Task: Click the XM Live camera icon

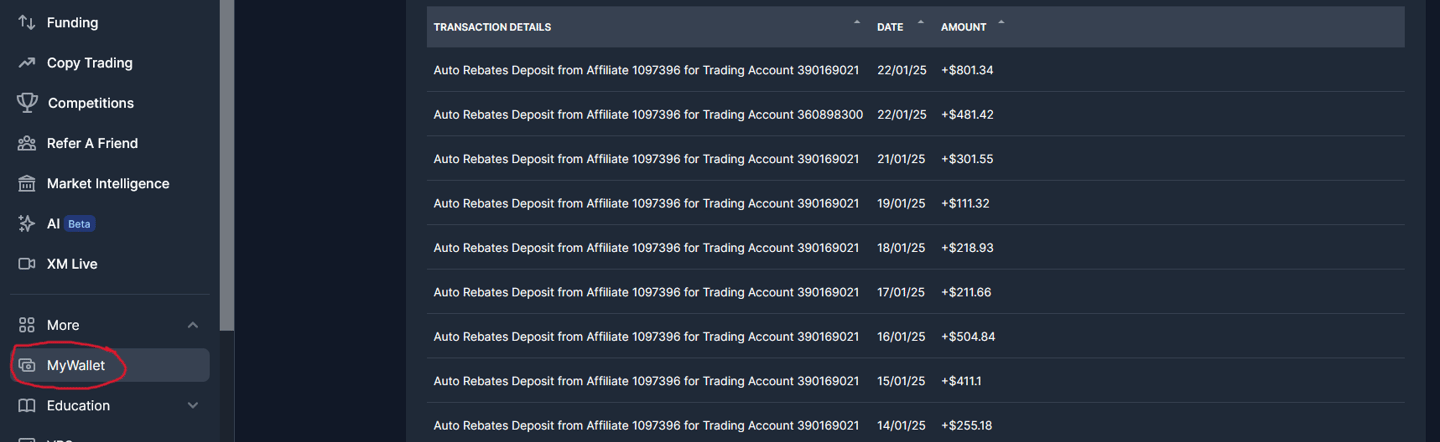Action: 27,264
